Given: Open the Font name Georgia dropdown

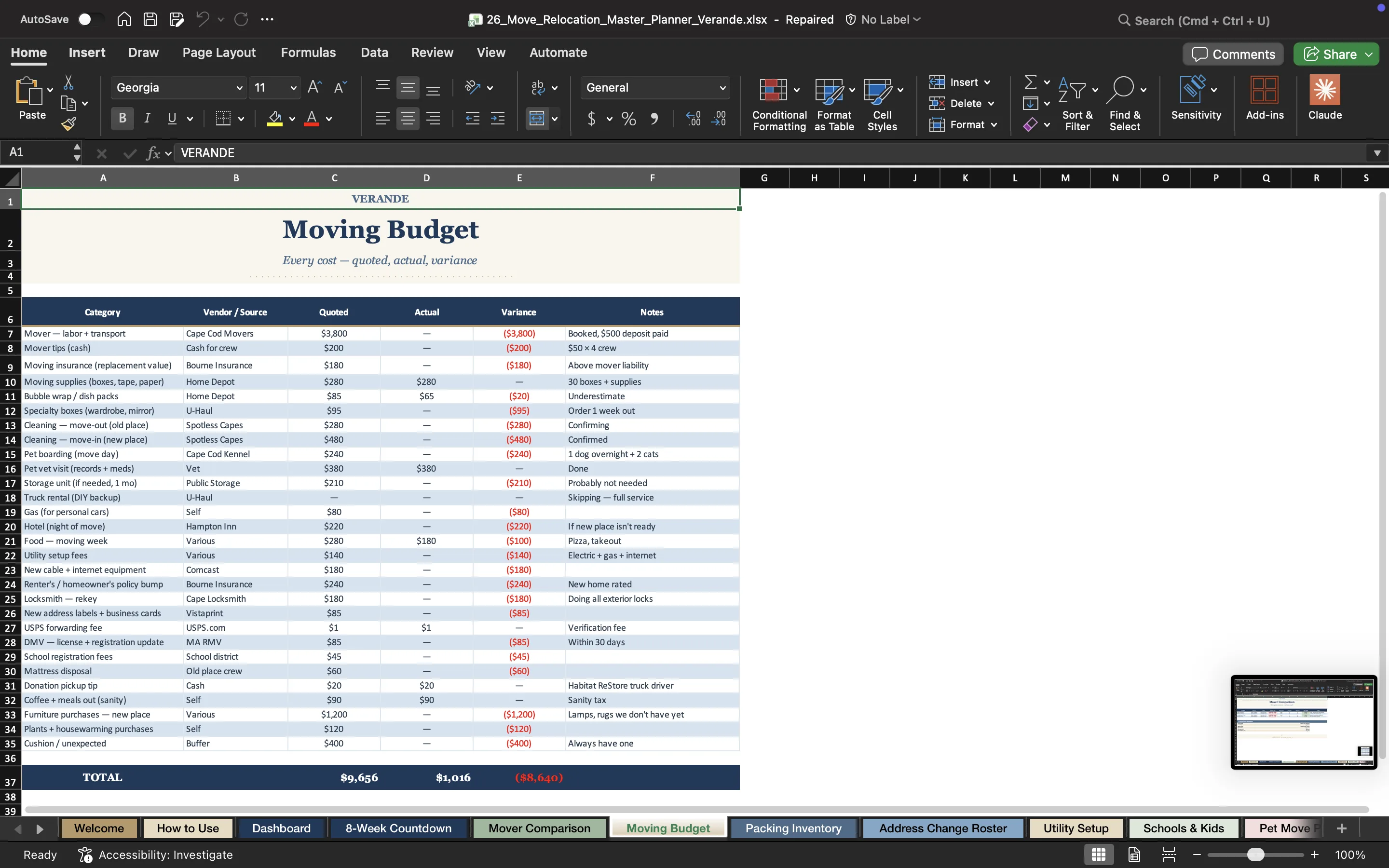Looking at the screenshot, I should point(239,88).
